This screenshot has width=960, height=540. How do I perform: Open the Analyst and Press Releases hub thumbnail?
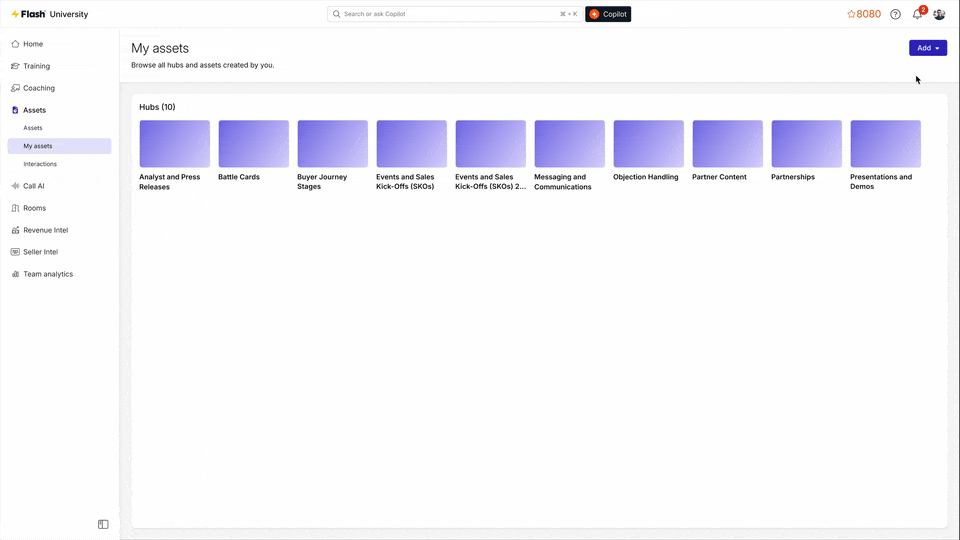point(174,144)
